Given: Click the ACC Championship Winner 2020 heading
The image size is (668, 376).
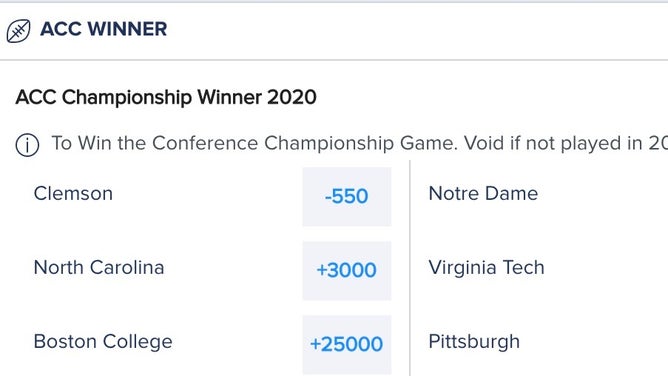Looking at the screenshot, I should (166, 98).
